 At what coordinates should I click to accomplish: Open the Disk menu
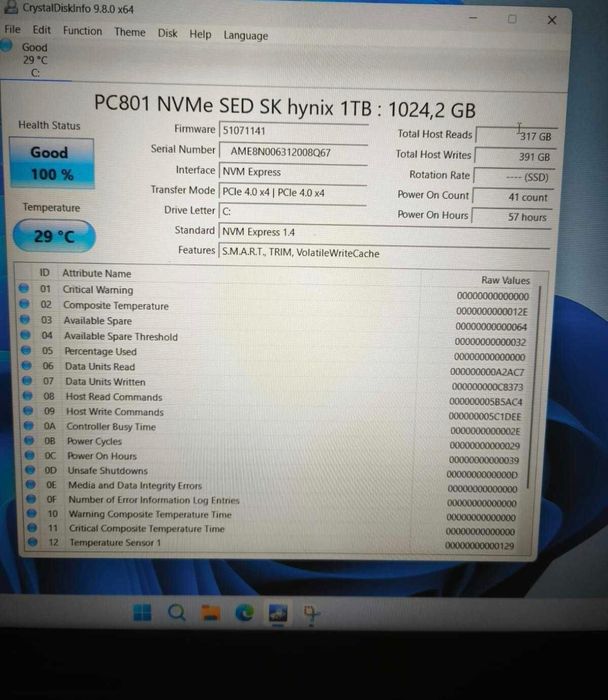coord(167,33)
